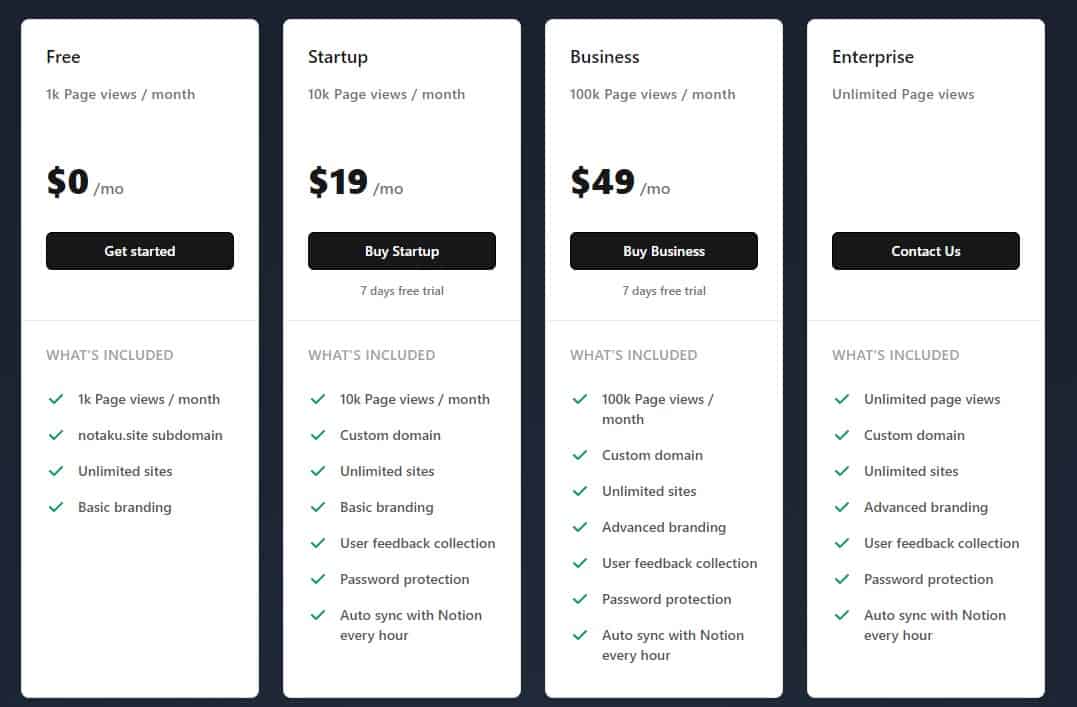The image size is (1077, 707).
Task: Click checkmark beside Startup Password protection
Action: tap(319, 579)
